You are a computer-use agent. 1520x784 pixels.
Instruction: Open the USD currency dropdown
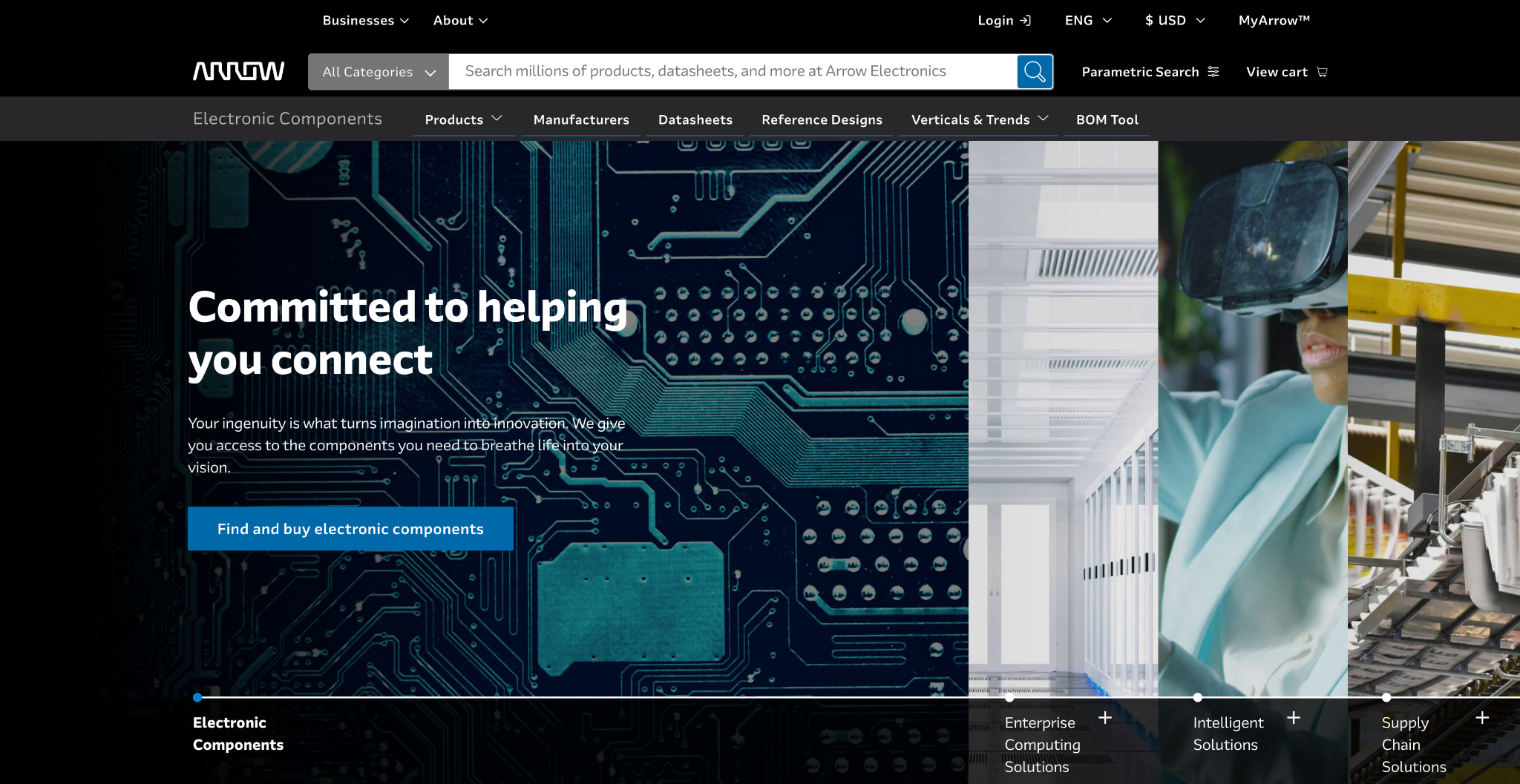click(x=1174, y=21)
